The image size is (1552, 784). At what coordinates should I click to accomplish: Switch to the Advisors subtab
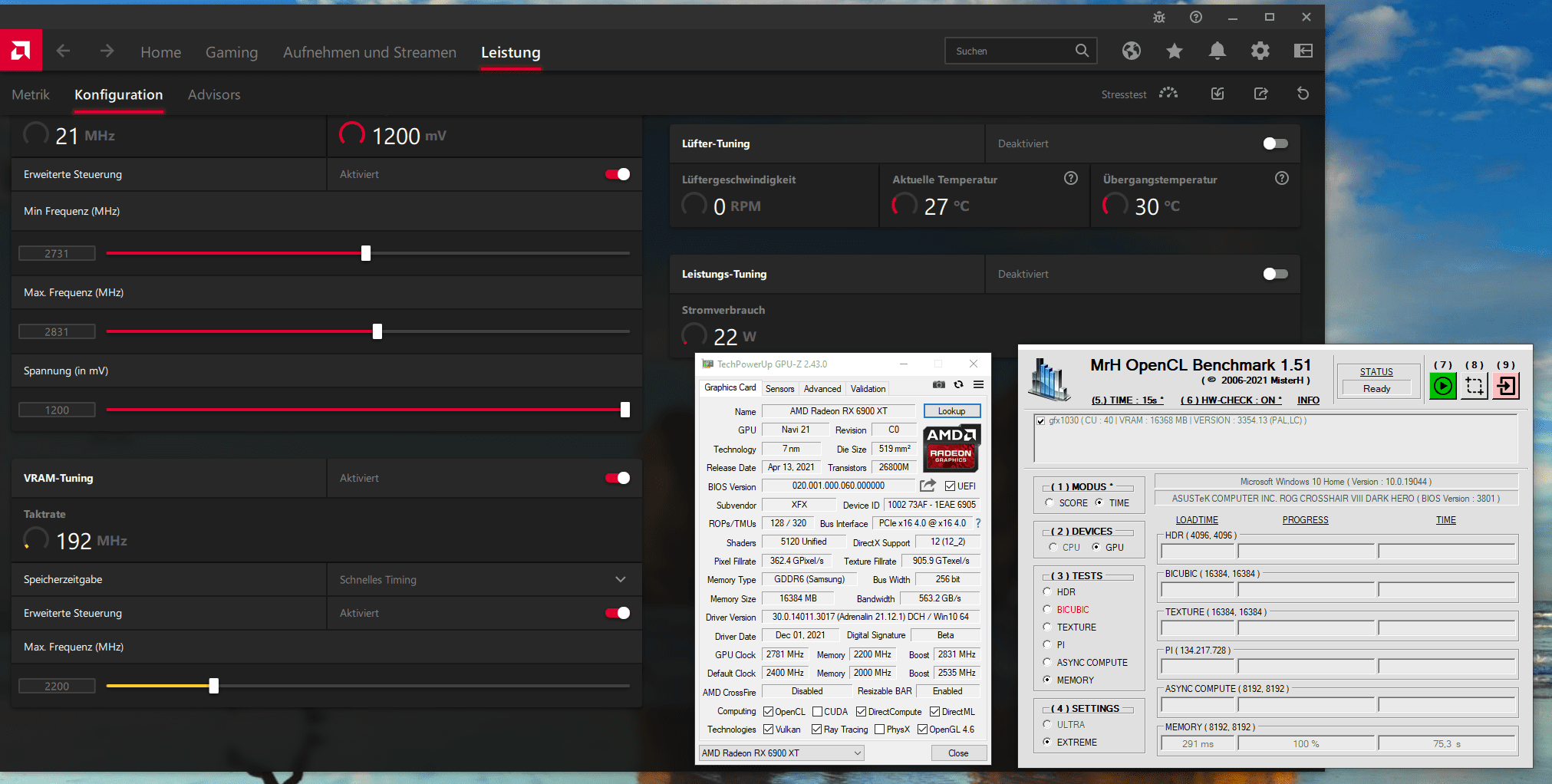click(214, 94)
